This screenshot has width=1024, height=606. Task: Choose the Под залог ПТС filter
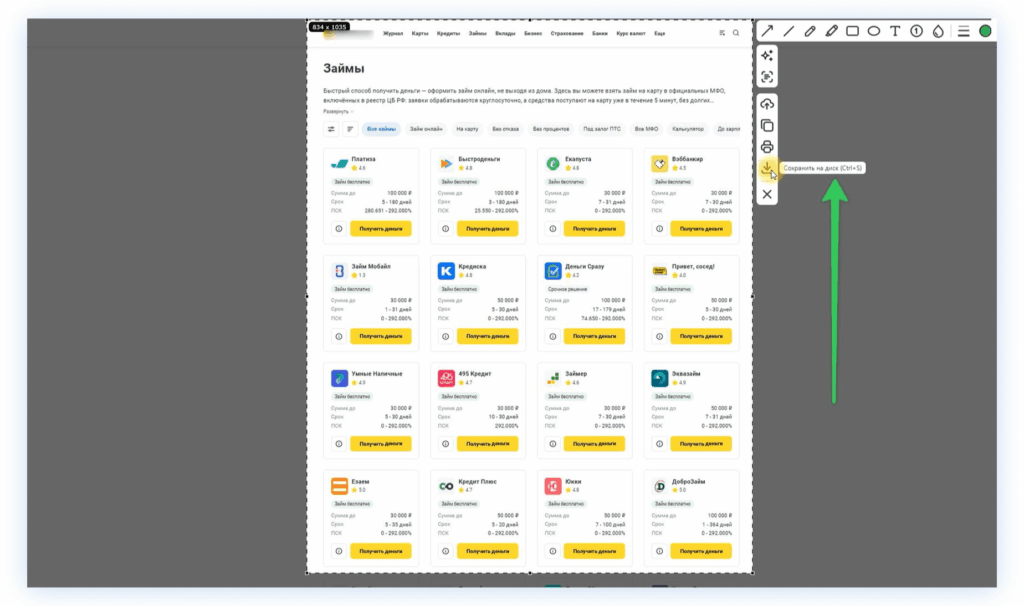click(x=601, y=129)
